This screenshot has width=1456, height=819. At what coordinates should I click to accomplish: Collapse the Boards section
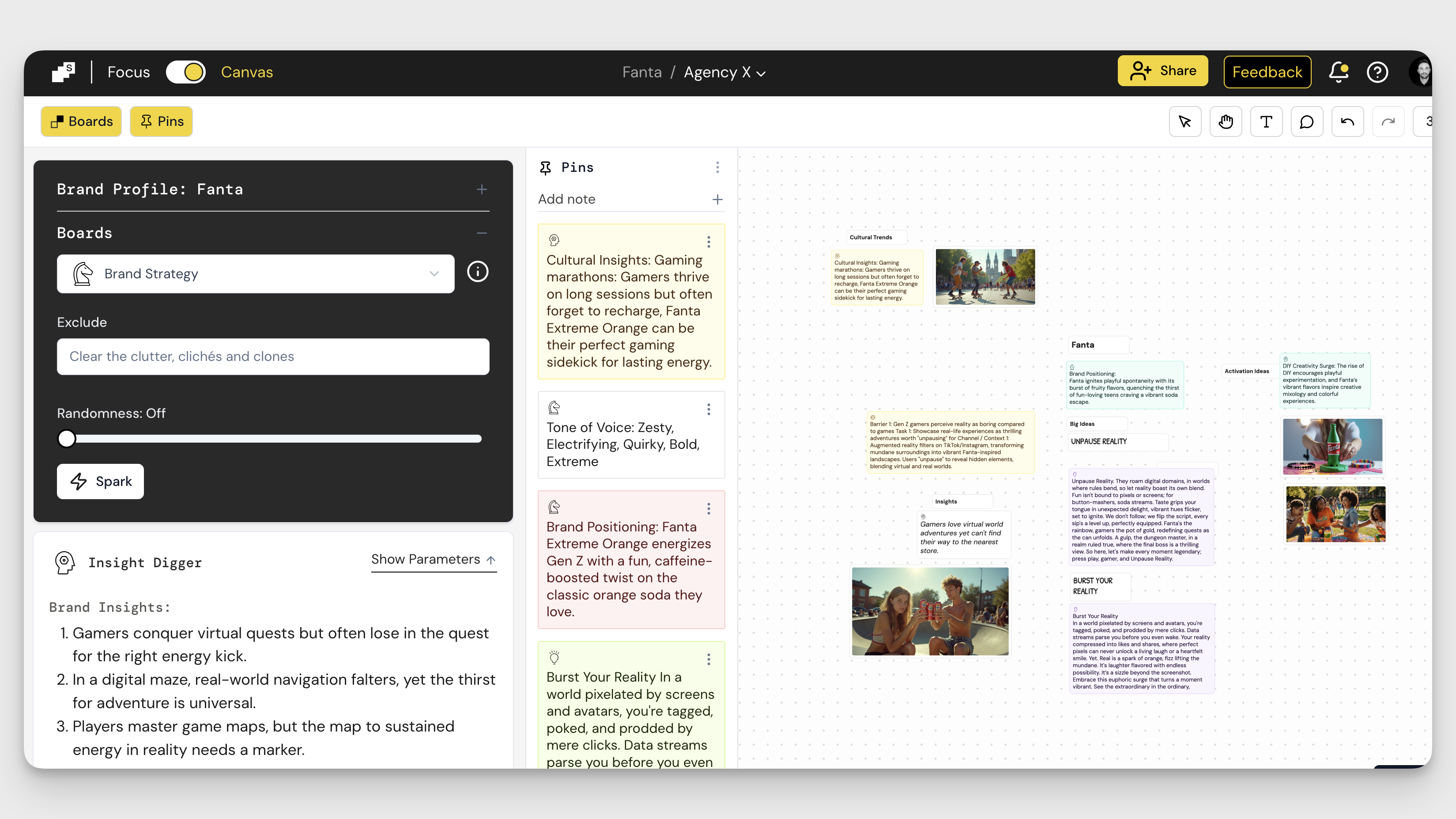[x=482, y=233]
